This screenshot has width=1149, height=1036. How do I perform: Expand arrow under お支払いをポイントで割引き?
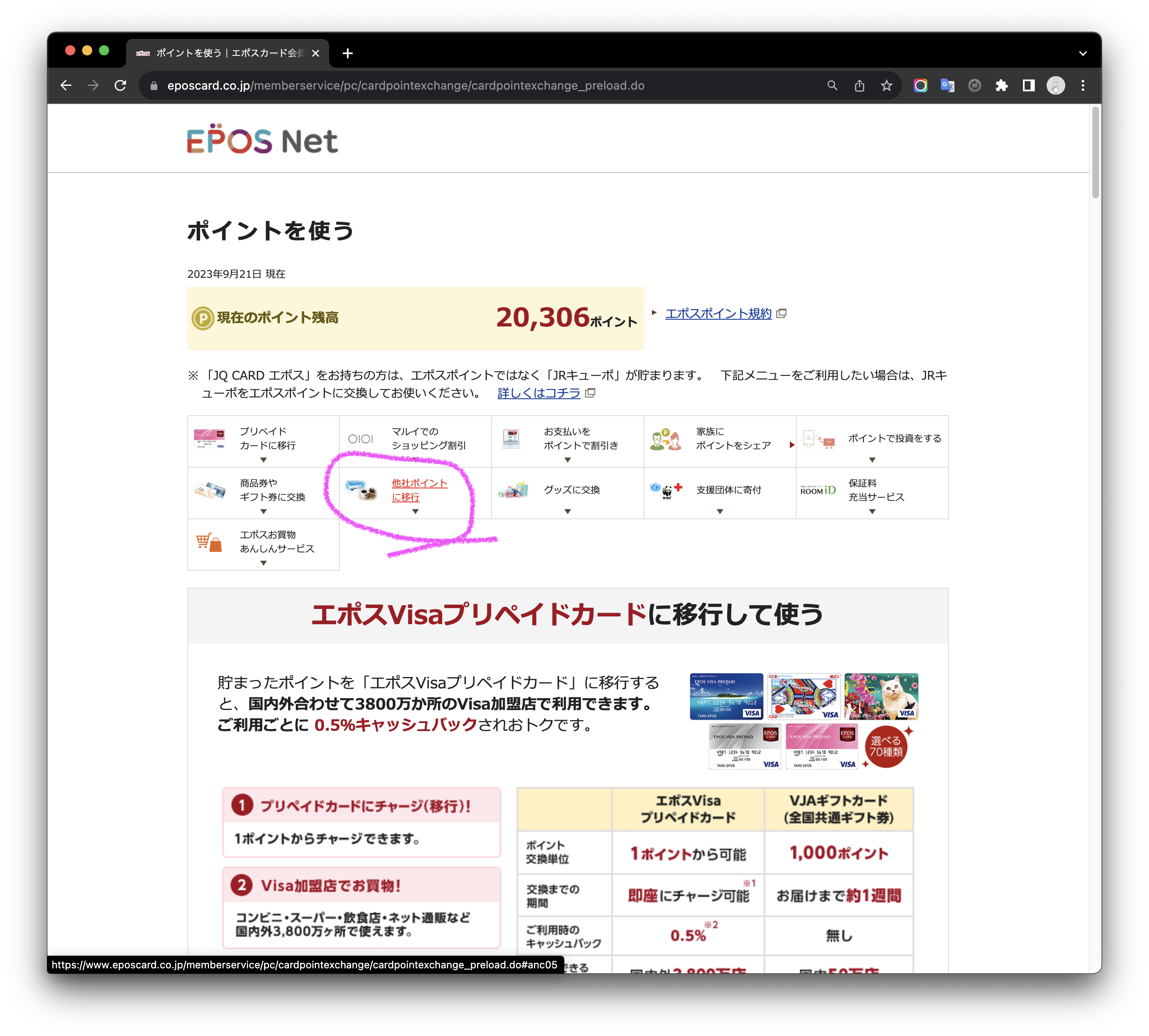click(567, 460)
